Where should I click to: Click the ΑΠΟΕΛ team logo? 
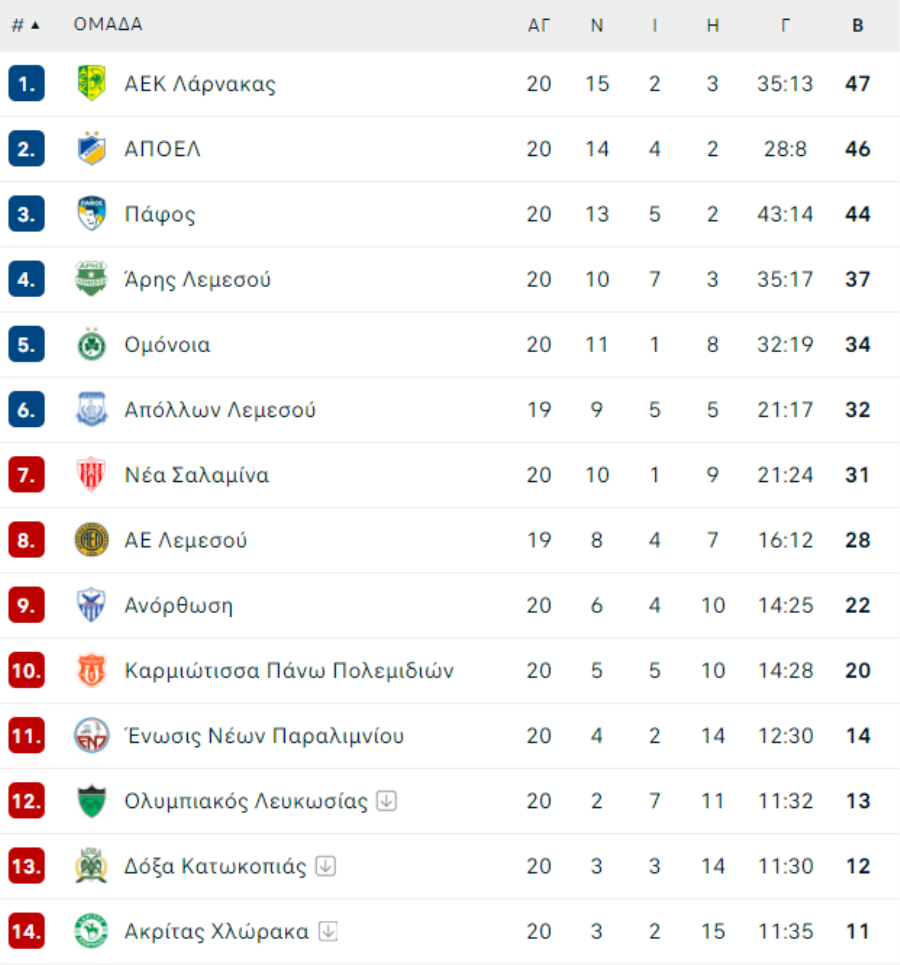[91, 148]
